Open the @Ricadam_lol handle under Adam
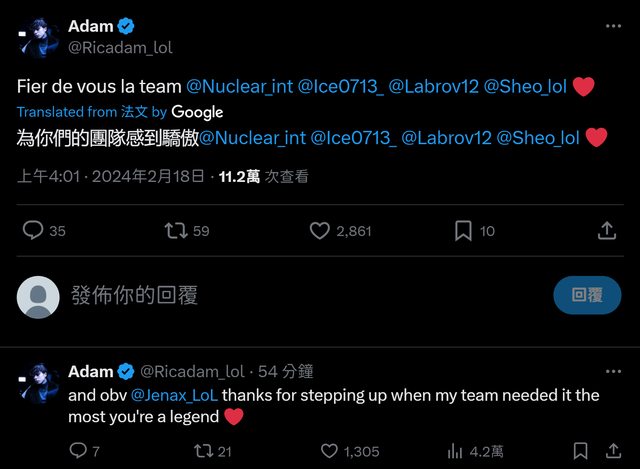 113,46
